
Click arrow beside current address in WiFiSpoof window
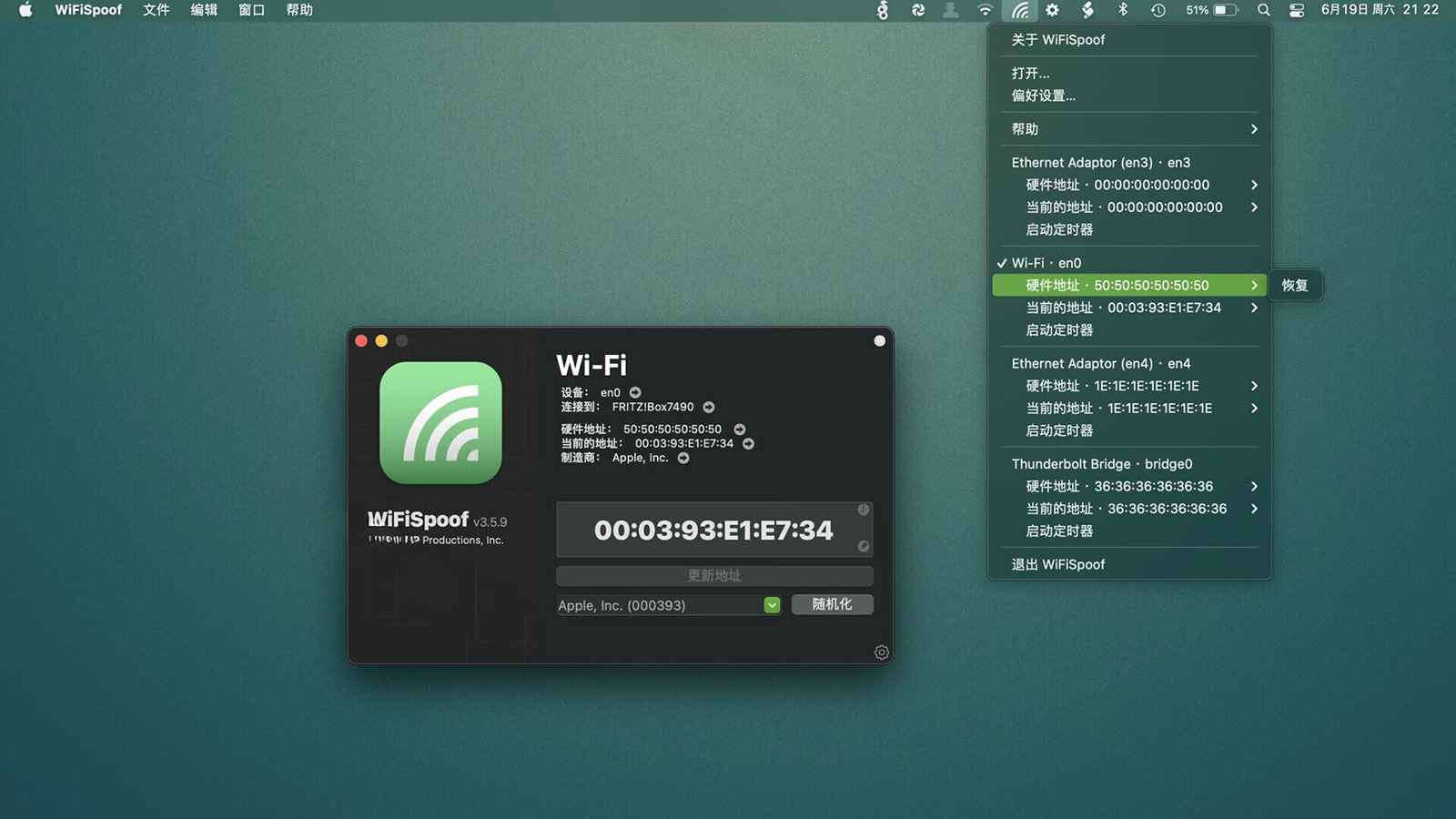[748, 444]
